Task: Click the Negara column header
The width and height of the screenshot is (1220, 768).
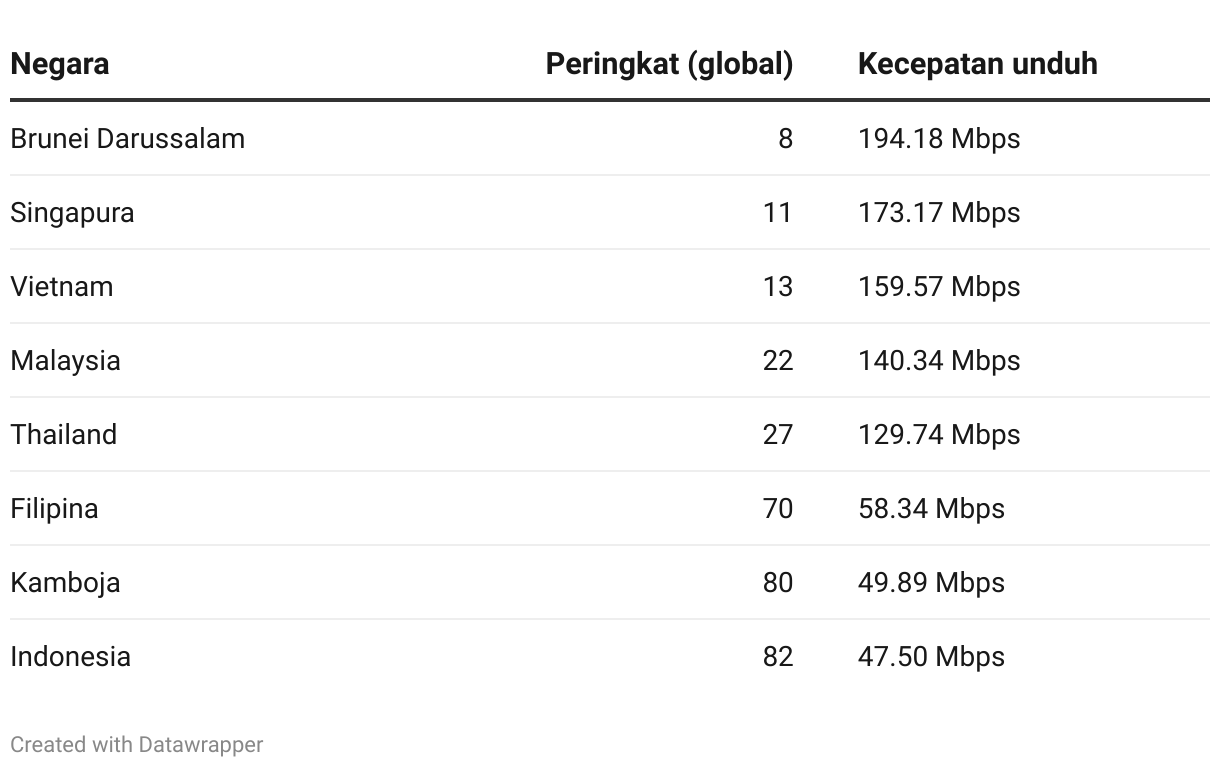Action: 60,64
